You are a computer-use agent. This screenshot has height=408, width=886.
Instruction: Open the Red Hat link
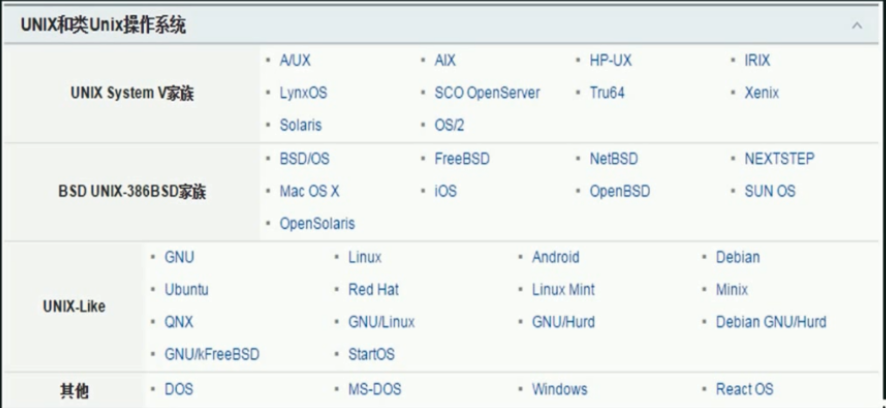tap(373, 290)
